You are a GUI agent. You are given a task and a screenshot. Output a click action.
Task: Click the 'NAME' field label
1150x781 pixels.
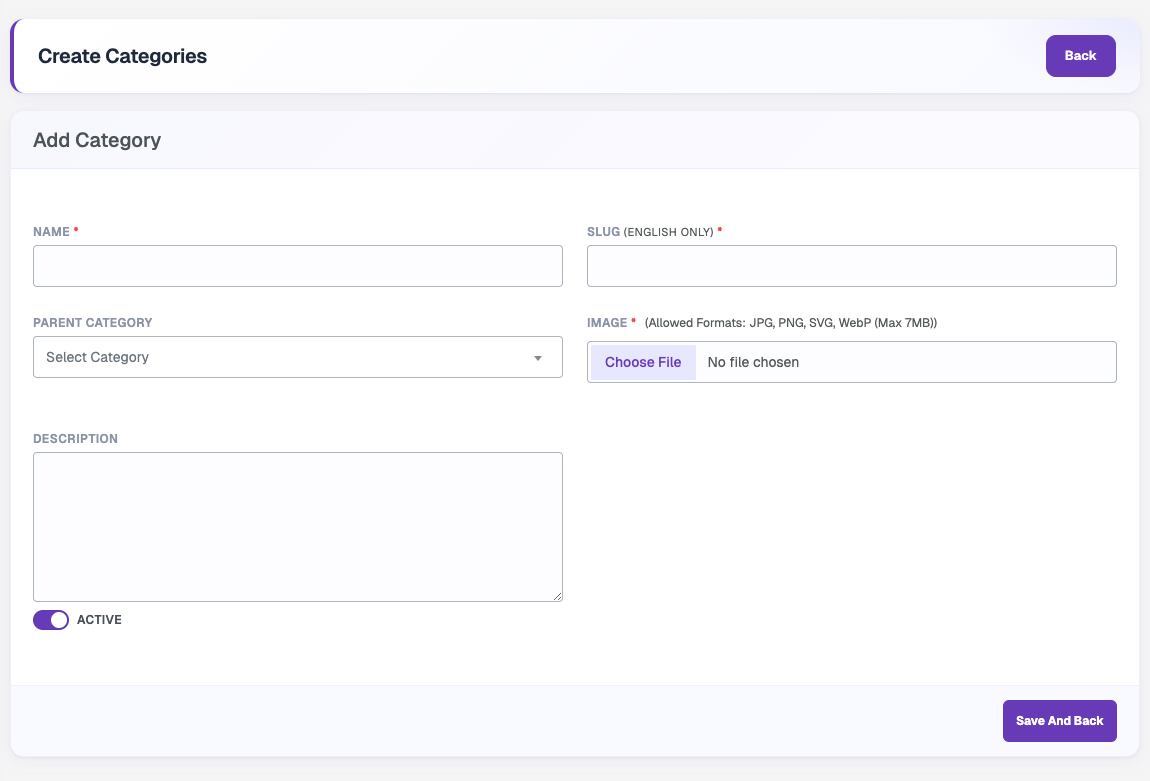51,232
